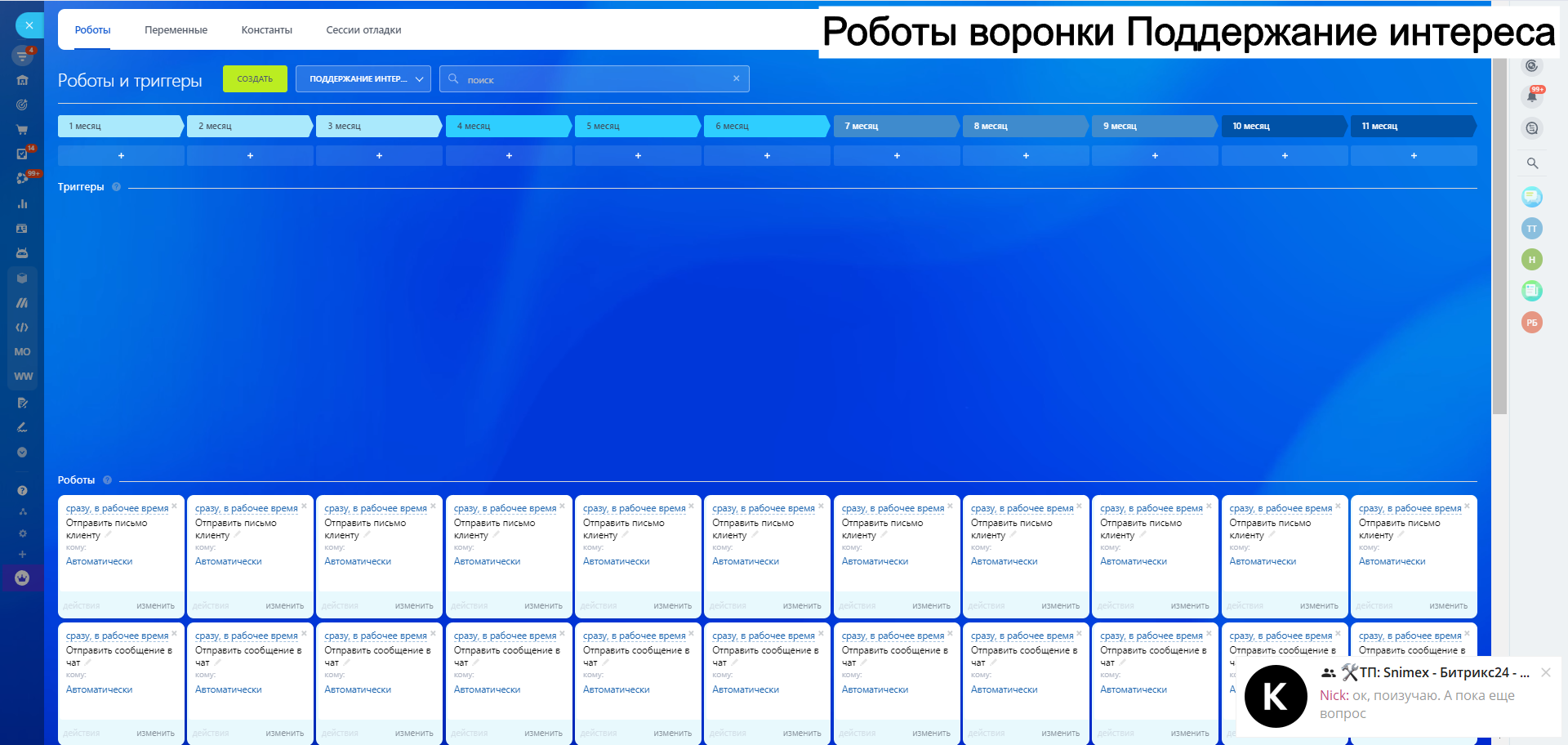
Task: Delete the email robot in 1 месяц column
Action: (174, 506)
